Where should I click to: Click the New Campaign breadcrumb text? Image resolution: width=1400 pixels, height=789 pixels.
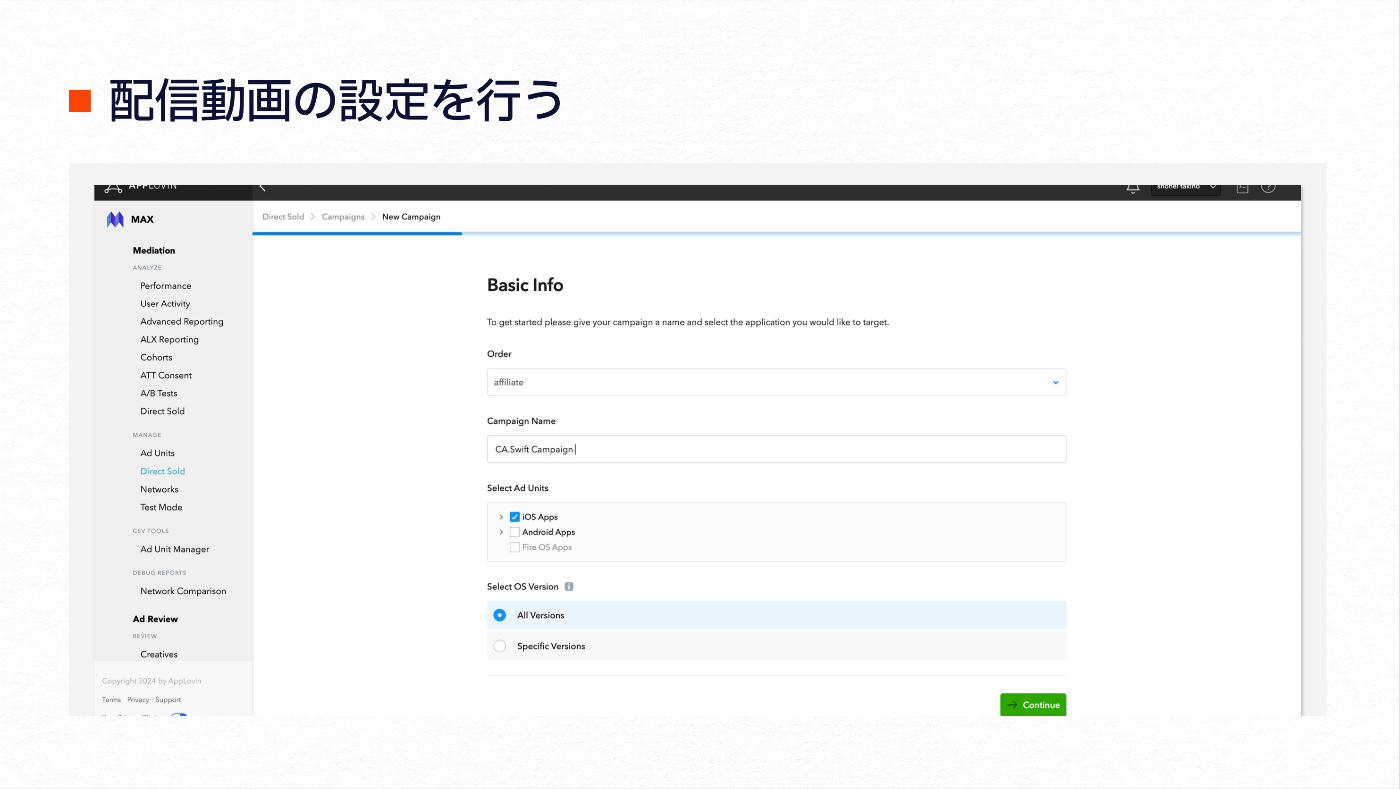pyautogui.click(x=411, y=217)
